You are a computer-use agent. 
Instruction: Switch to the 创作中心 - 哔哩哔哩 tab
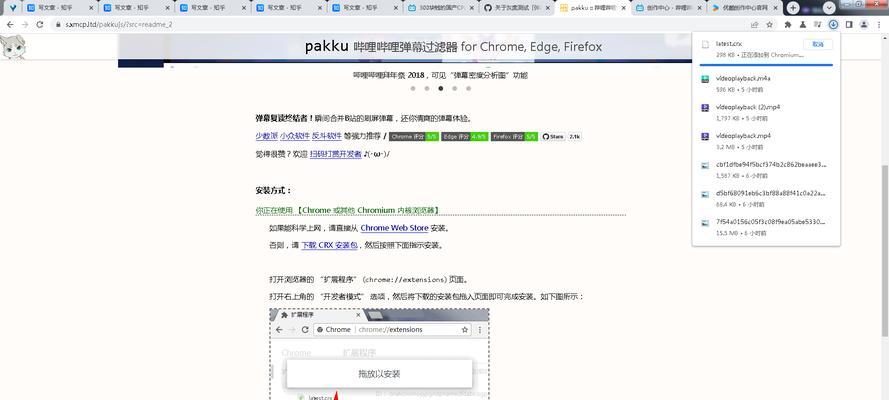tap(668, 8)
